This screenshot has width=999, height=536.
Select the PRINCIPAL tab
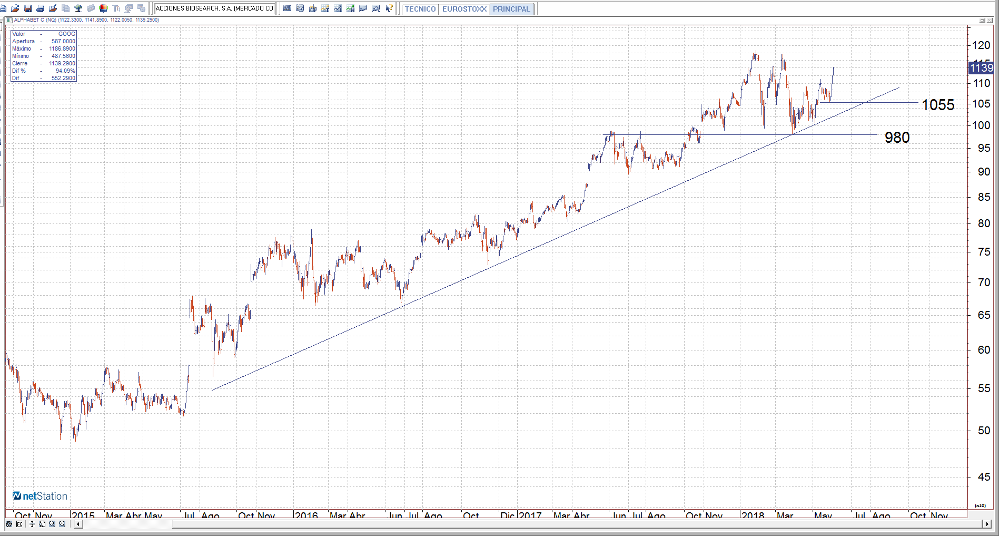511,8
